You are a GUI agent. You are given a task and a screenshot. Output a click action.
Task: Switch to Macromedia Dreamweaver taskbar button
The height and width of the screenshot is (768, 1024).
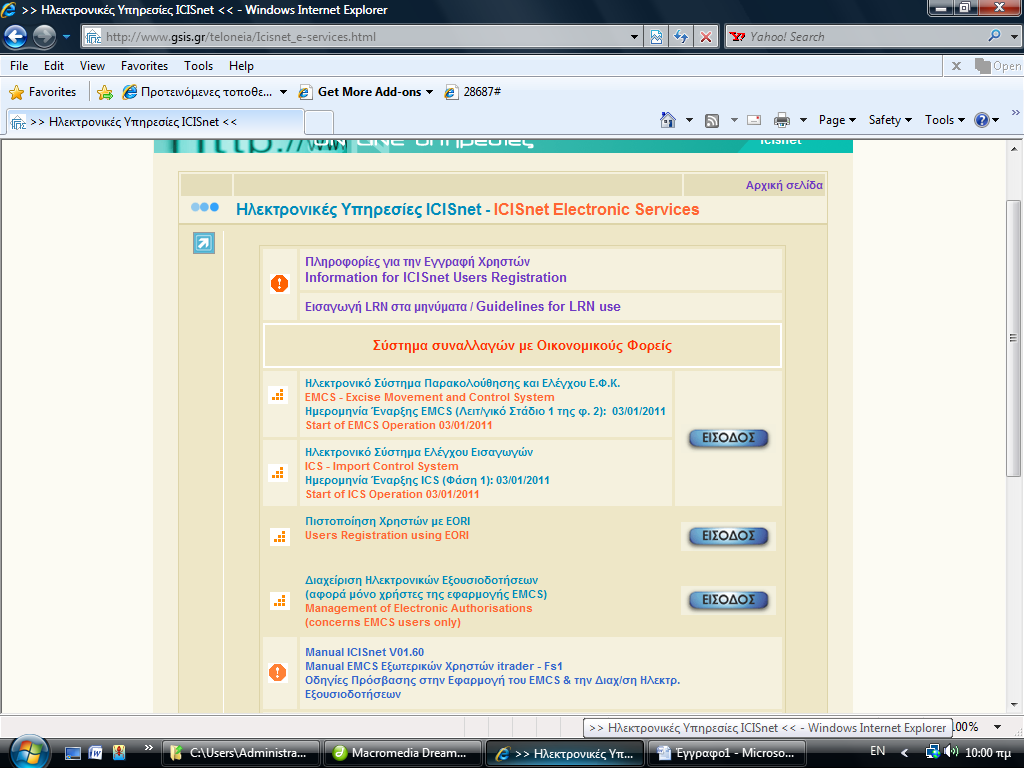pos(402,753)
